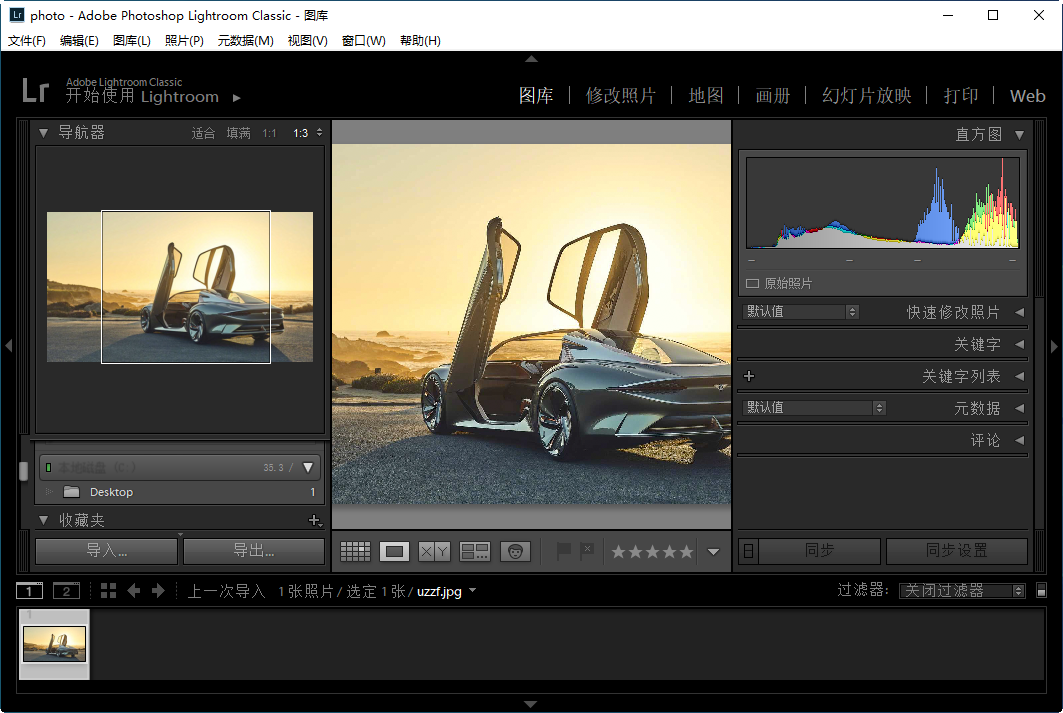Mark the photo as rejected
1063x713 pixels.
[587, 550]
